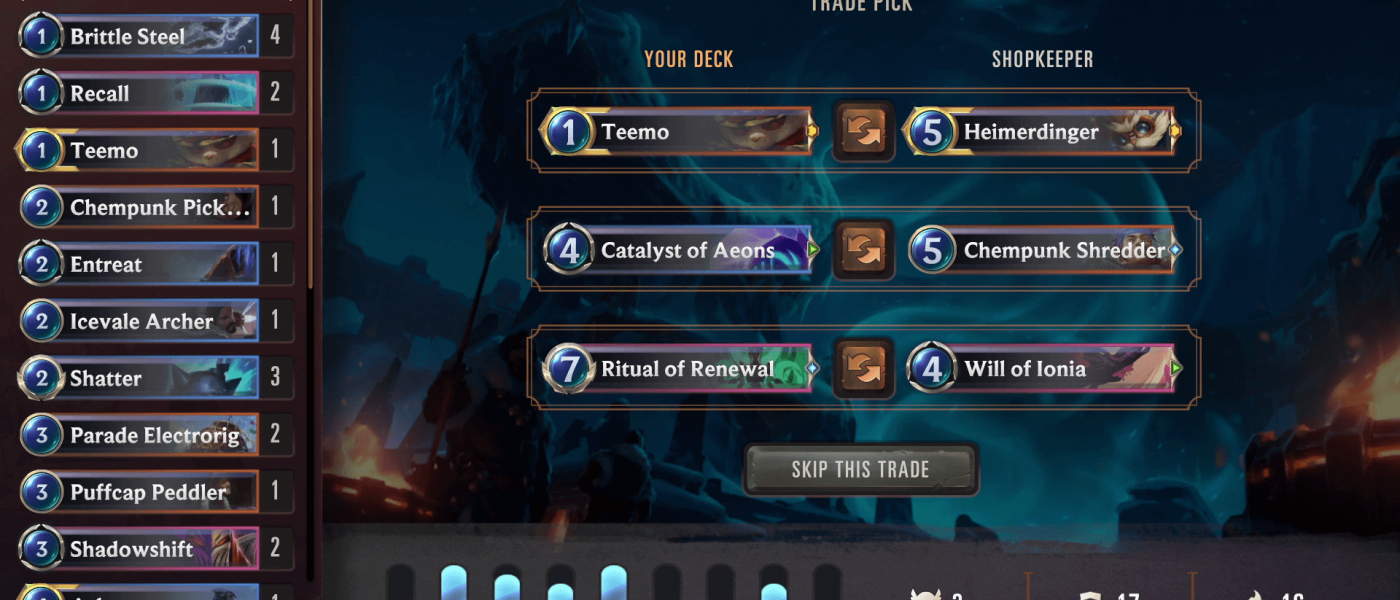Viewport: 1400px width, 600px height.
Task: Skip this trade
Action: (x=861, y=469)
